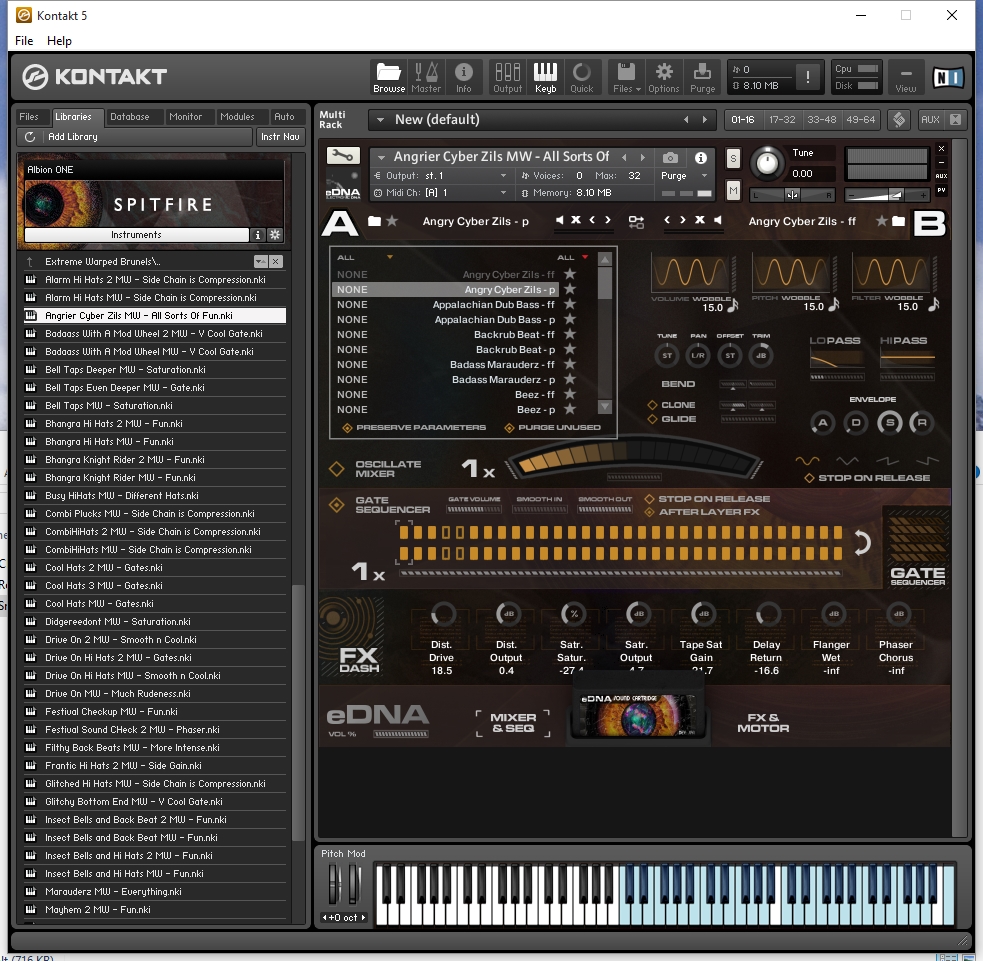Click the Quick load icon
Viewport: 983px width, 961px height.
[581, 77]
